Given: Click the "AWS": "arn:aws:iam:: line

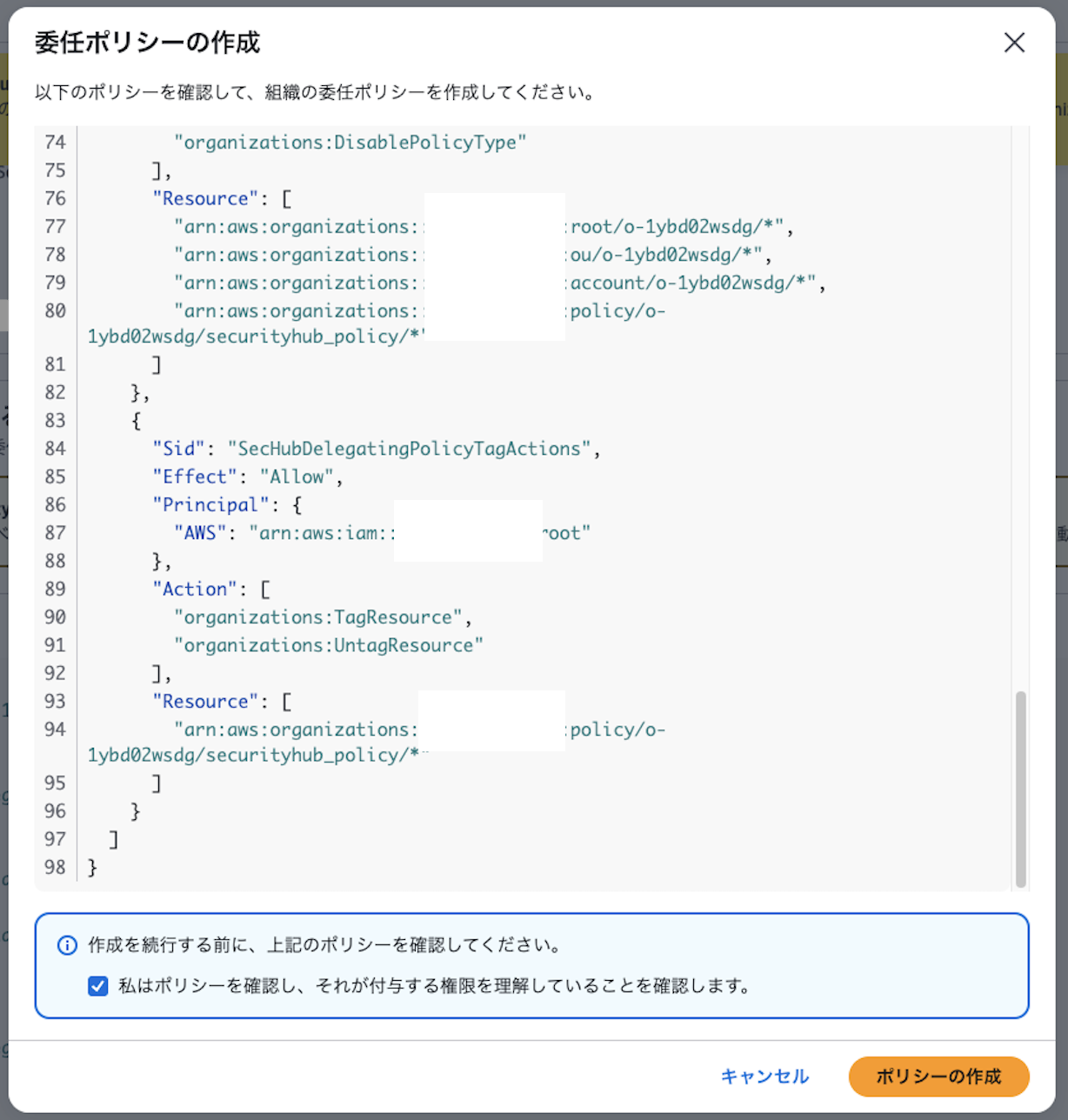Looking at the screenshot, I should (x=383, y=533).
